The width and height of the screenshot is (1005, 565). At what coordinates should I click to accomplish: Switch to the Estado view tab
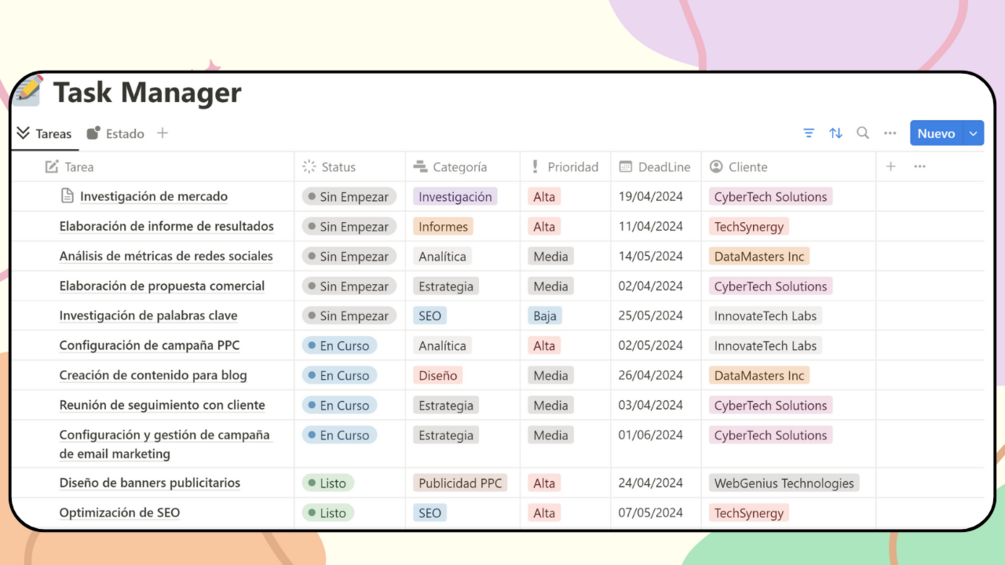115,133
